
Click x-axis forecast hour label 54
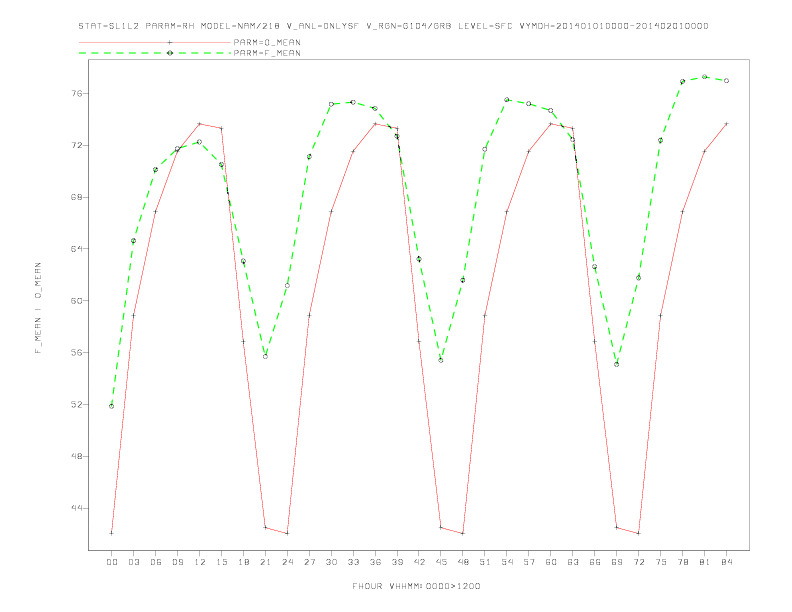click(x=507, y=562)
